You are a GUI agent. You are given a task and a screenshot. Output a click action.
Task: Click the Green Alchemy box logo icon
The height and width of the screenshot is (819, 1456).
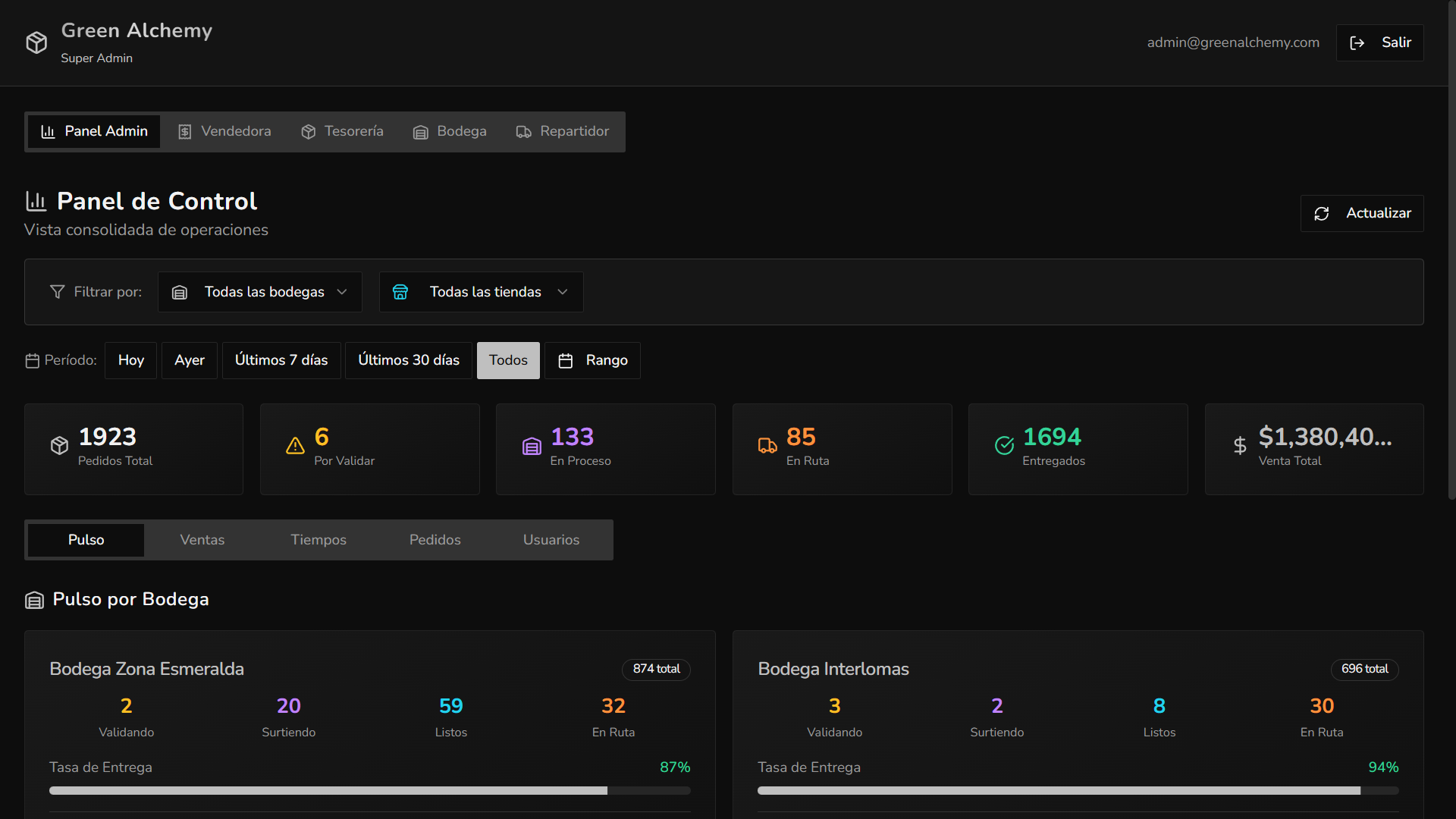pyautogui.click(x=36, y=42)
